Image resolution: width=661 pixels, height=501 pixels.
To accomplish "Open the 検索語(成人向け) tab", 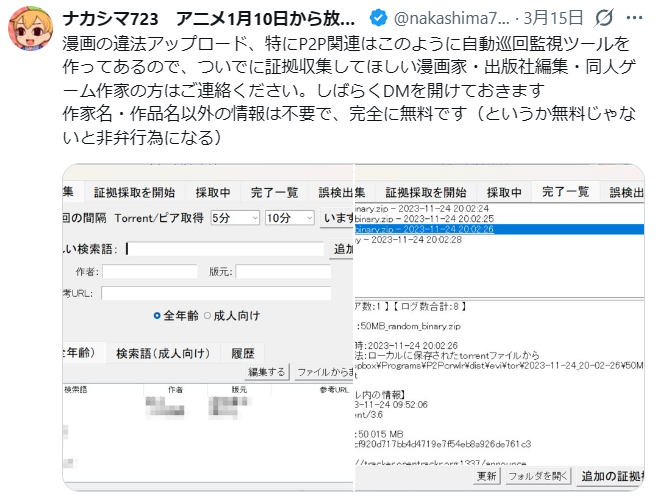I will (x=162, y=353).
